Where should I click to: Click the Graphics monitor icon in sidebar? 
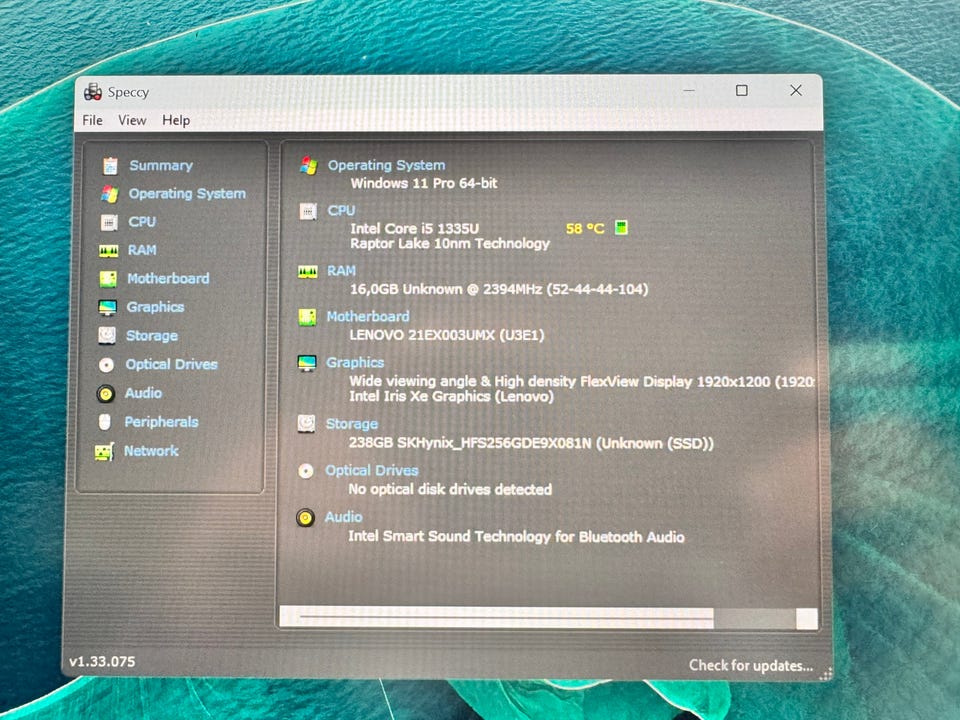[x=107, y=307]
